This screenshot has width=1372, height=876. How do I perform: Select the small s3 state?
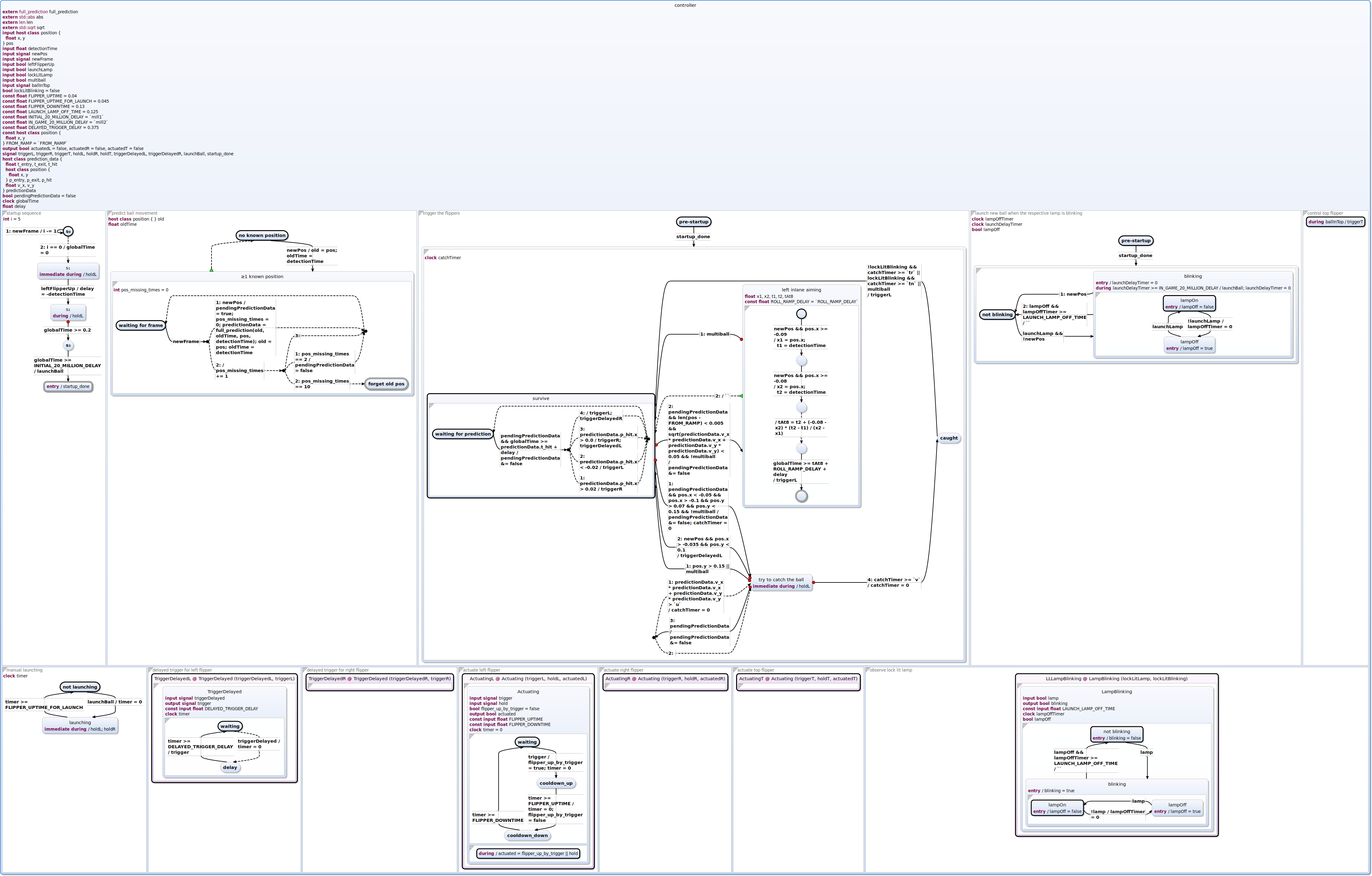click(x=68, y=346)
